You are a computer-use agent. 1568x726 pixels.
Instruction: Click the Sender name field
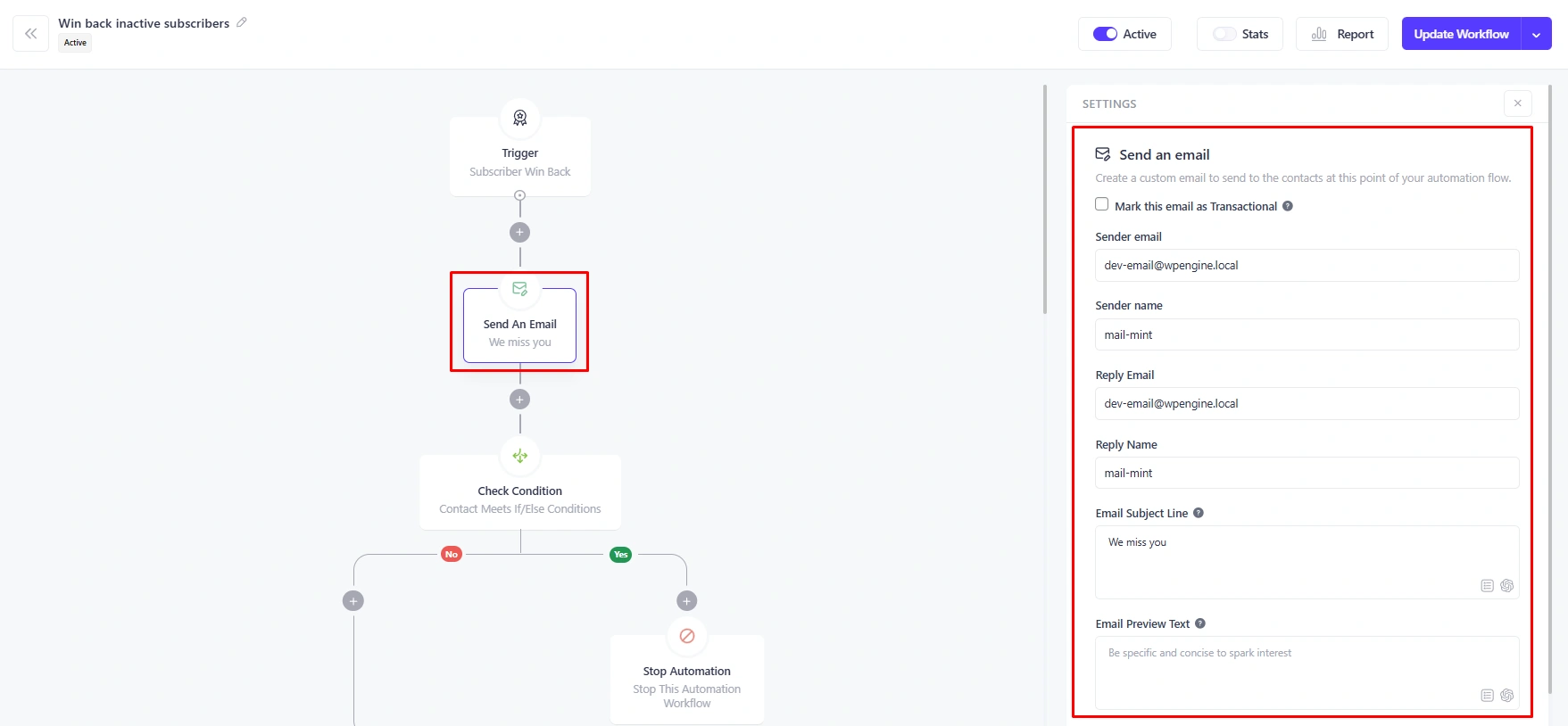tap(1307, 334)
